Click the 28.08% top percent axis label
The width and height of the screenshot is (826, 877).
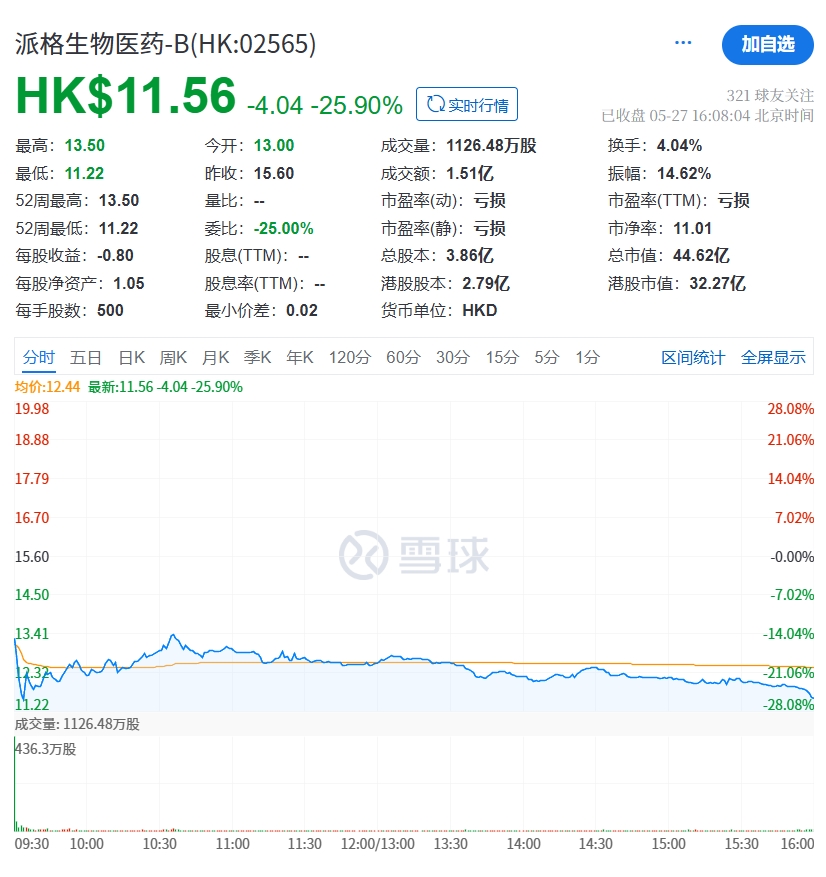pyautogui.click(x=790, y=409)
